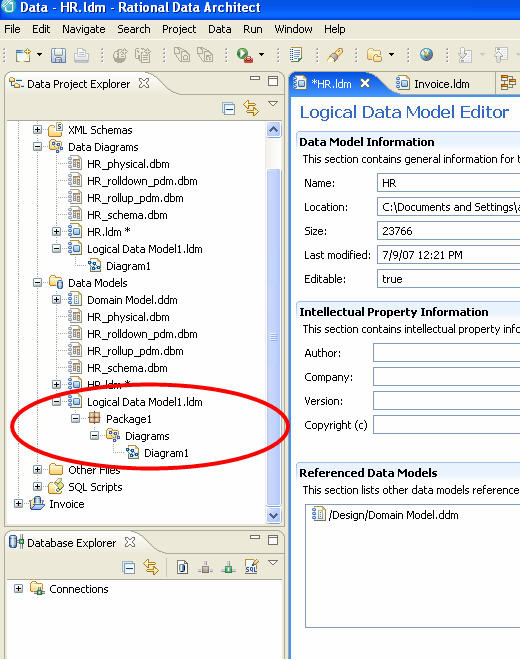Click the Save floppy disk icon
The width and height of the screenshot is (520, 660).
59,55
